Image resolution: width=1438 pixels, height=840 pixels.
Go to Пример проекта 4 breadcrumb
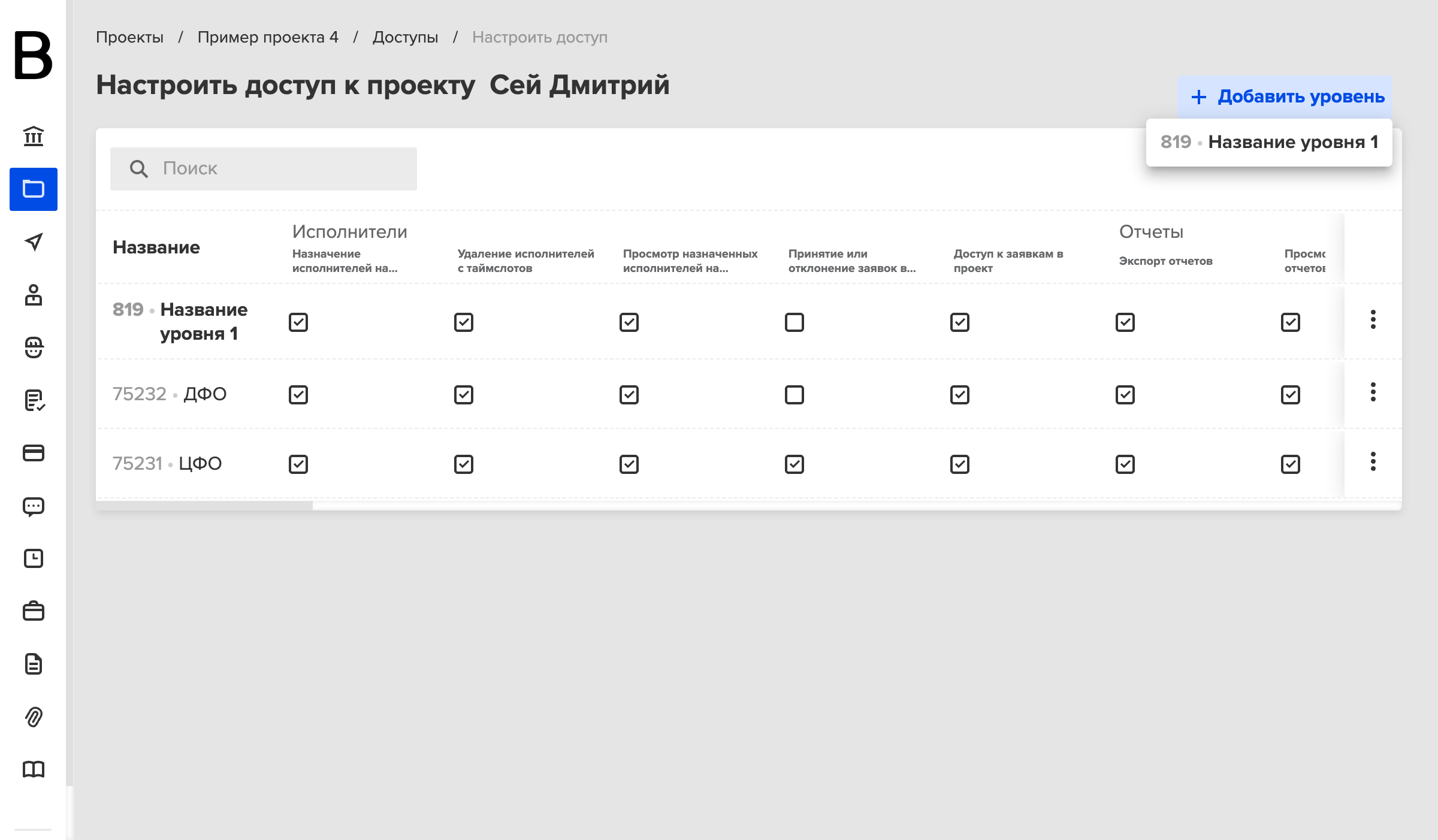click(268, 37)
